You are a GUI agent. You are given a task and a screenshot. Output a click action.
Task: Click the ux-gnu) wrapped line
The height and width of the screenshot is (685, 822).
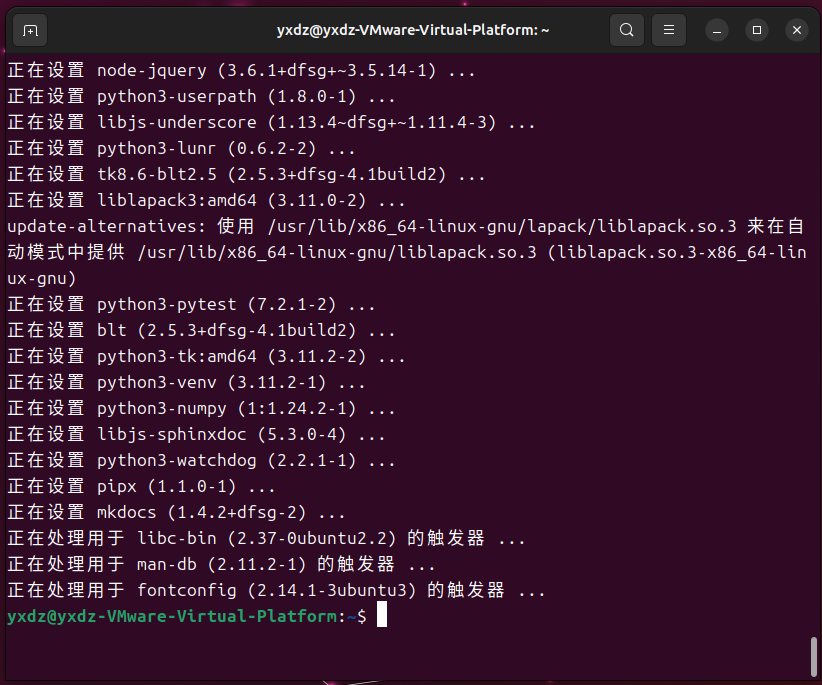click(x=42, y=278)
